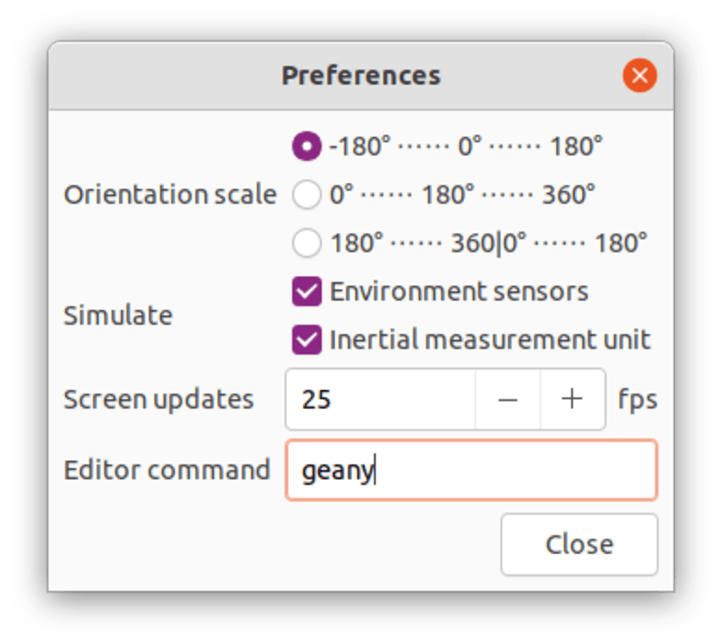Increase screen updates with the plus button
Viewport: 720px width, 644px height.
(573, 399)
